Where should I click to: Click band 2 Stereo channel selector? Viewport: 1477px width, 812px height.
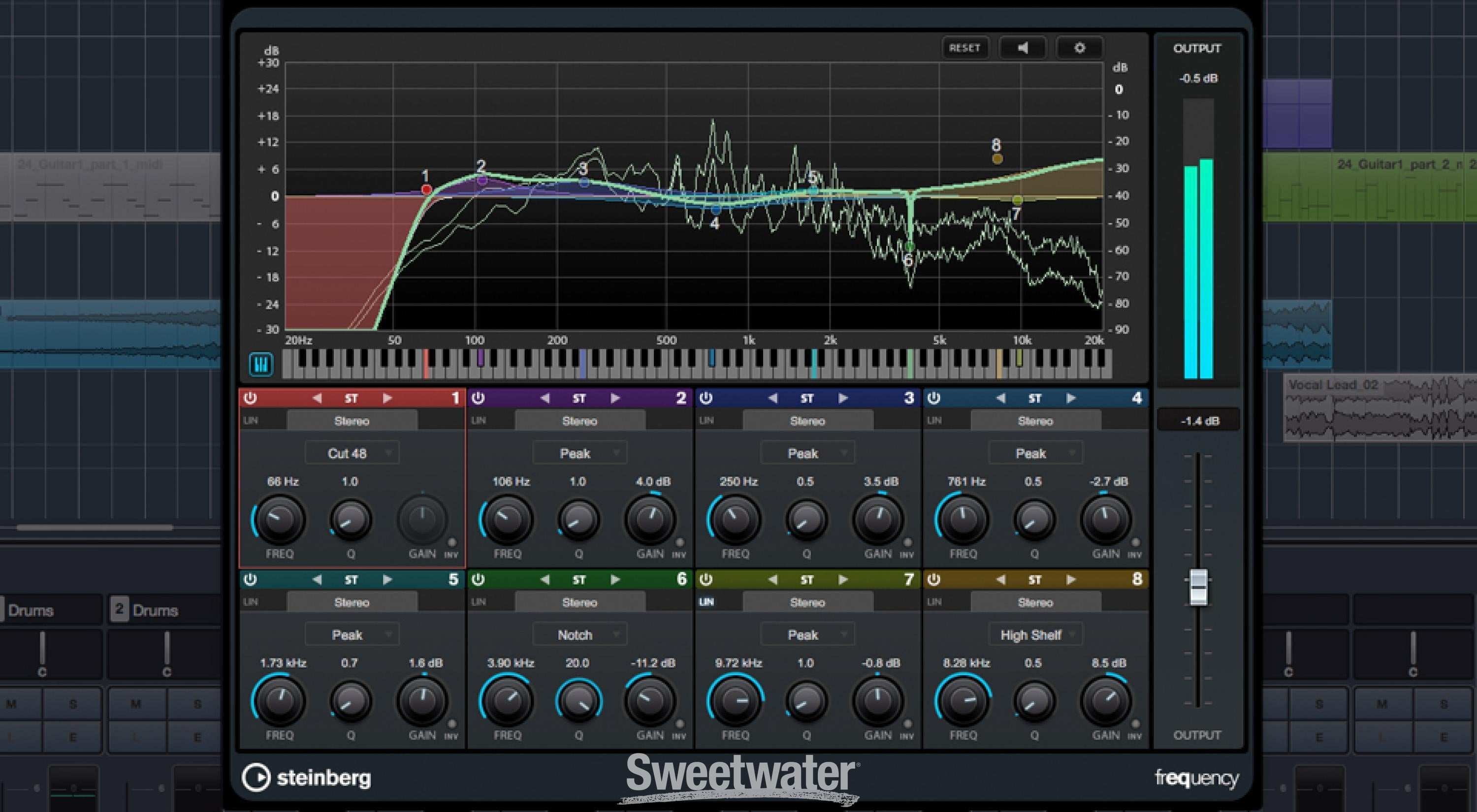(579, 421)
